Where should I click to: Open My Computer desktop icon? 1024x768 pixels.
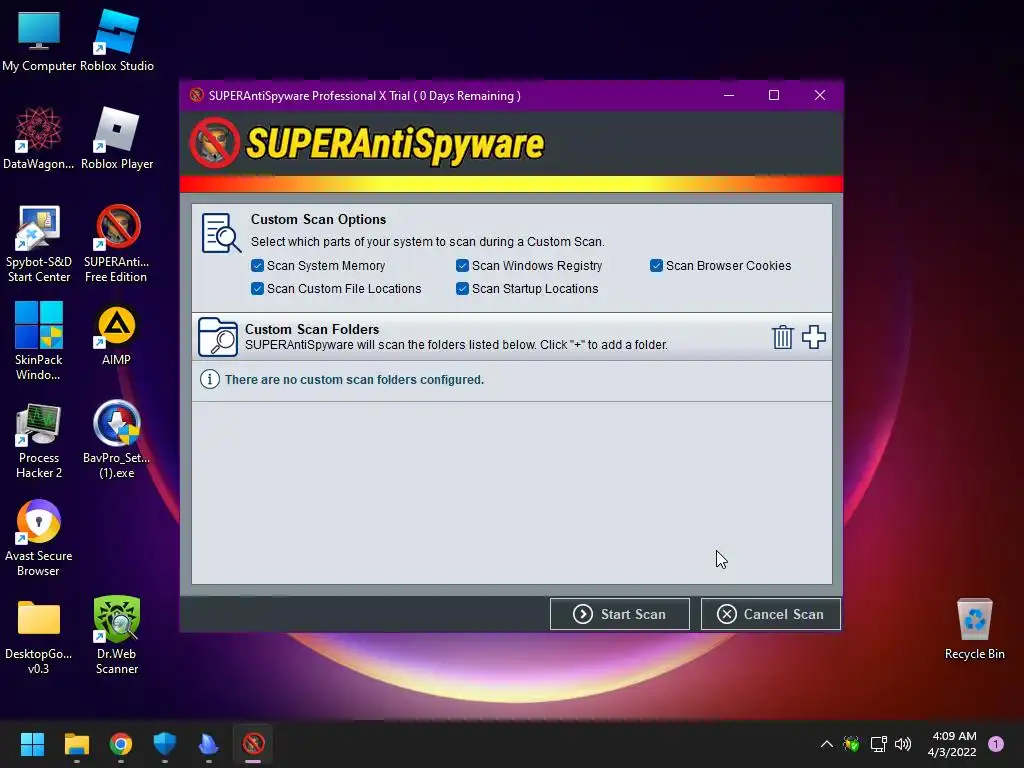(39, 41)
